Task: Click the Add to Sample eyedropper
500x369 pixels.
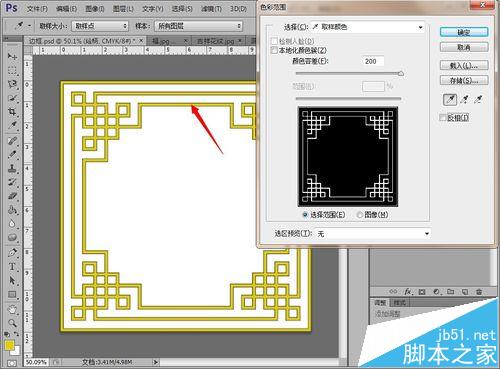Action: point(464,99)
